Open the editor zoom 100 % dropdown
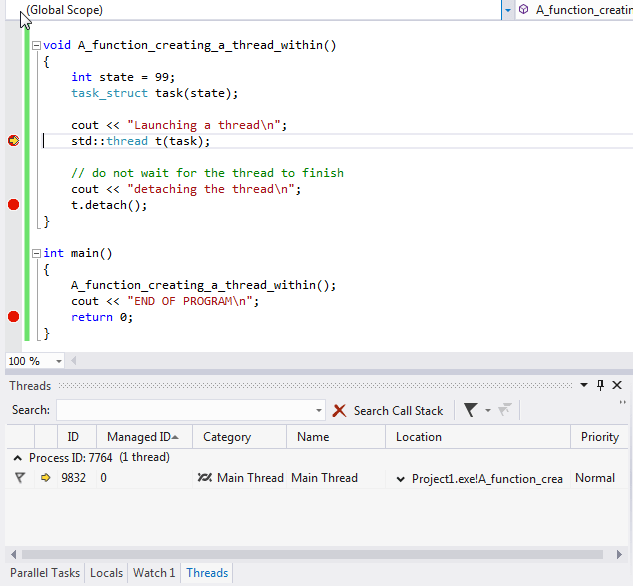 [59, 361]
